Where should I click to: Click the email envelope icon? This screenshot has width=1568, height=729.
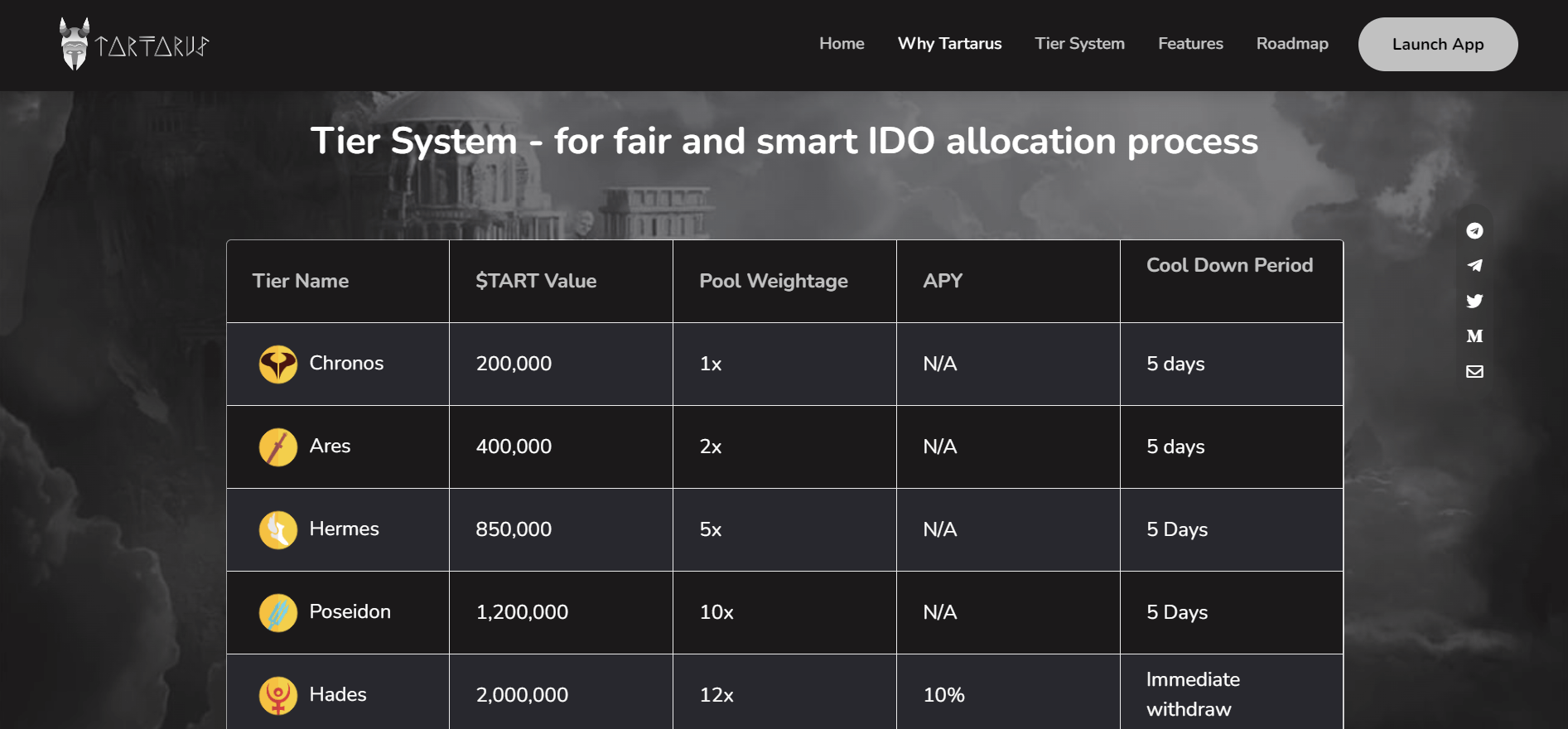coord(1474,371)
